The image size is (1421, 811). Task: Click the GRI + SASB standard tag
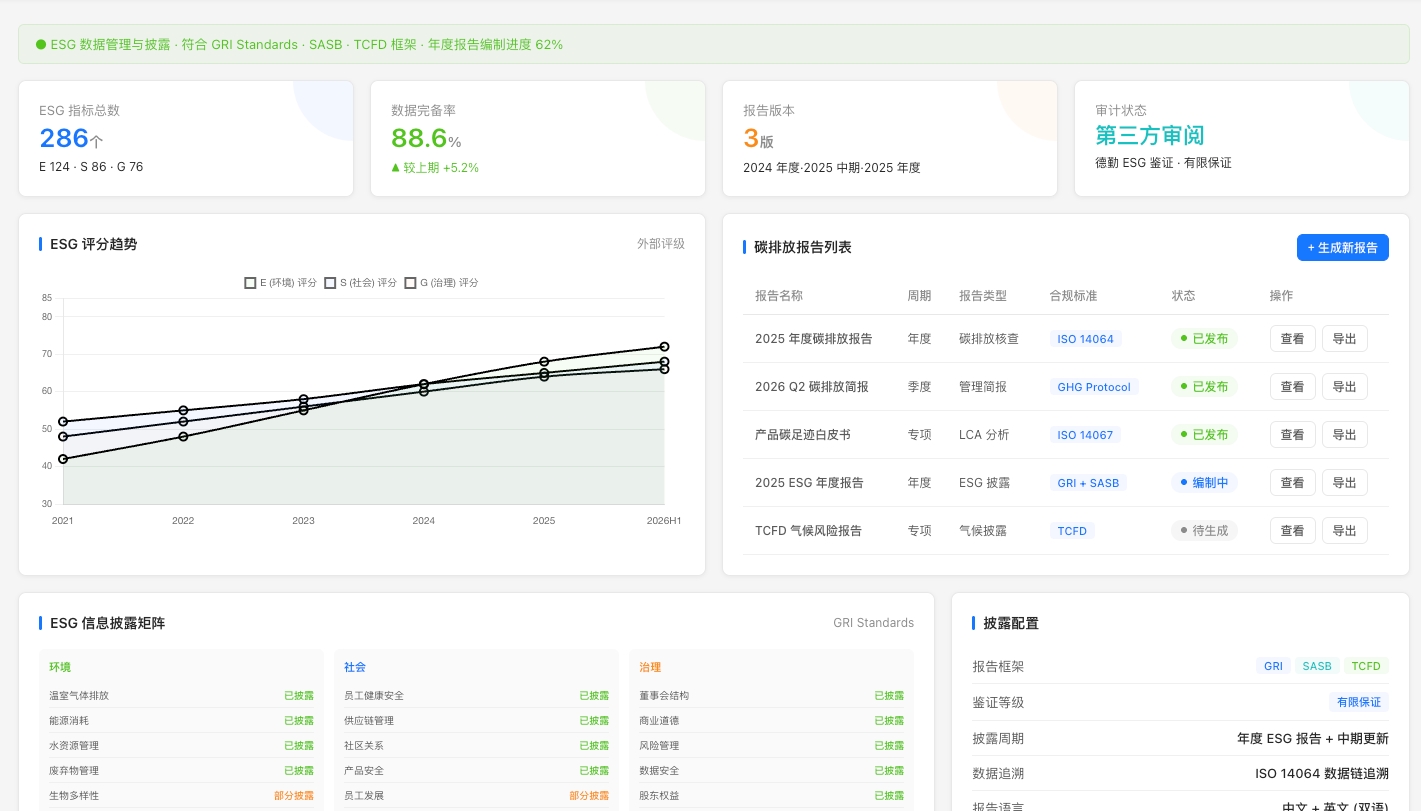tap(1088, 483)
